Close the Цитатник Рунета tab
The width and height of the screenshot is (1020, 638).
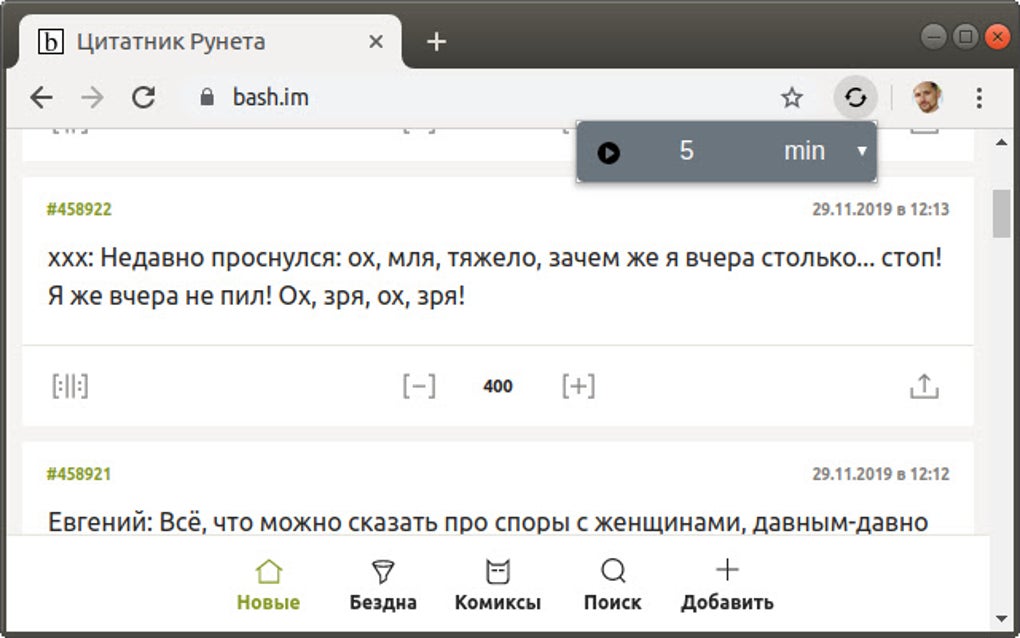(376, 42)
